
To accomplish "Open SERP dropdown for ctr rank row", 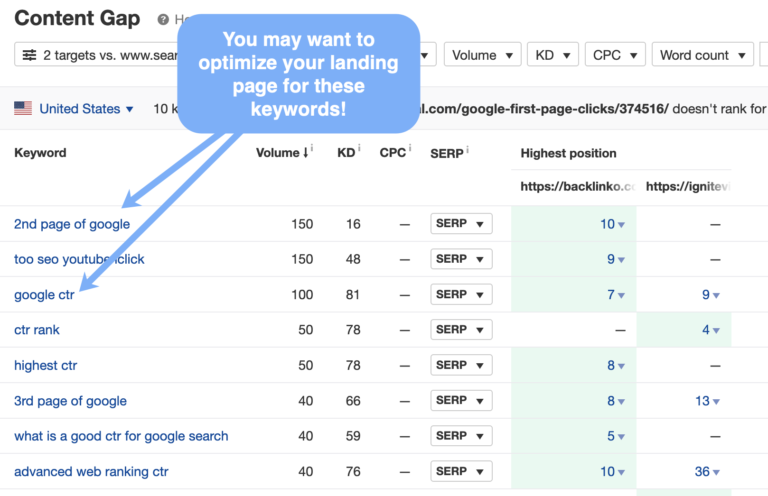I will 461,330.
